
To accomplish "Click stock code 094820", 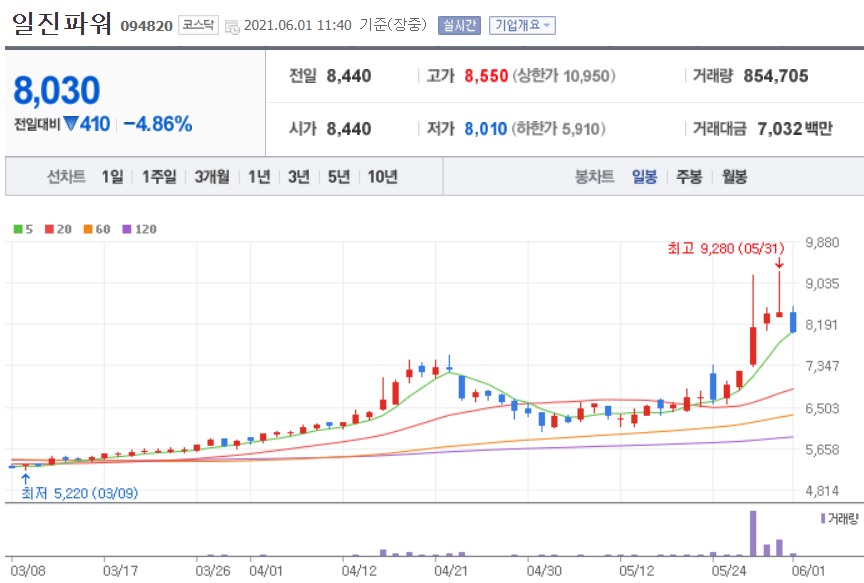I will [x=147, y=26].
